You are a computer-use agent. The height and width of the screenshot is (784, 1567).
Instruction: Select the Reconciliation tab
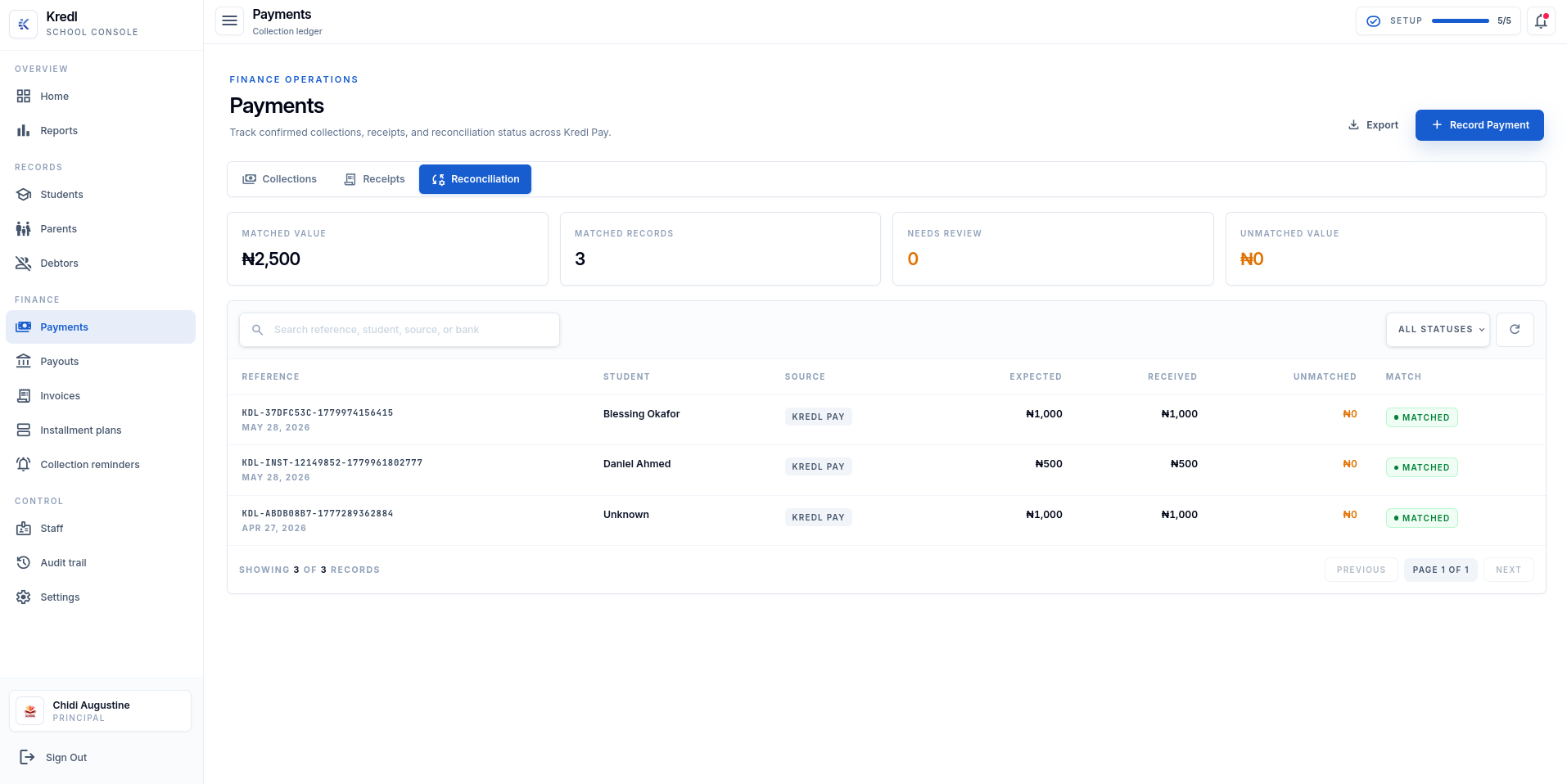[x=475, y=179]
